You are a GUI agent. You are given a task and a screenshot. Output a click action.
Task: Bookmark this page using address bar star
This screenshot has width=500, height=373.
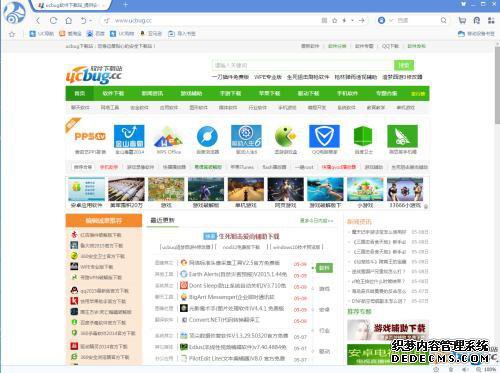tap(334, 21)
